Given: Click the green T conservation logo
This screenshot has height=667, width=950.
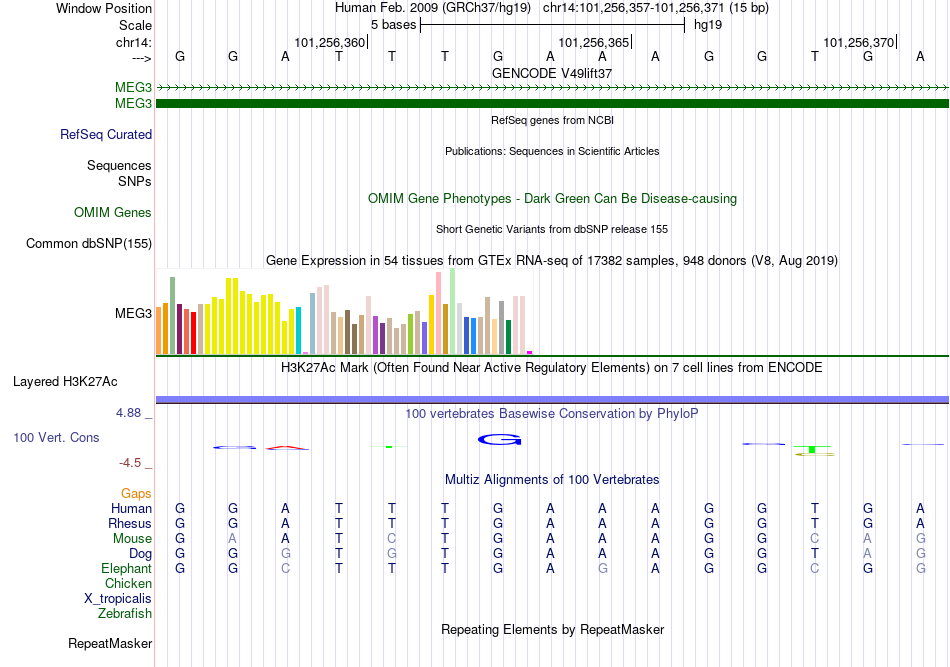Looking at the screenshot, I should [812, 449].
